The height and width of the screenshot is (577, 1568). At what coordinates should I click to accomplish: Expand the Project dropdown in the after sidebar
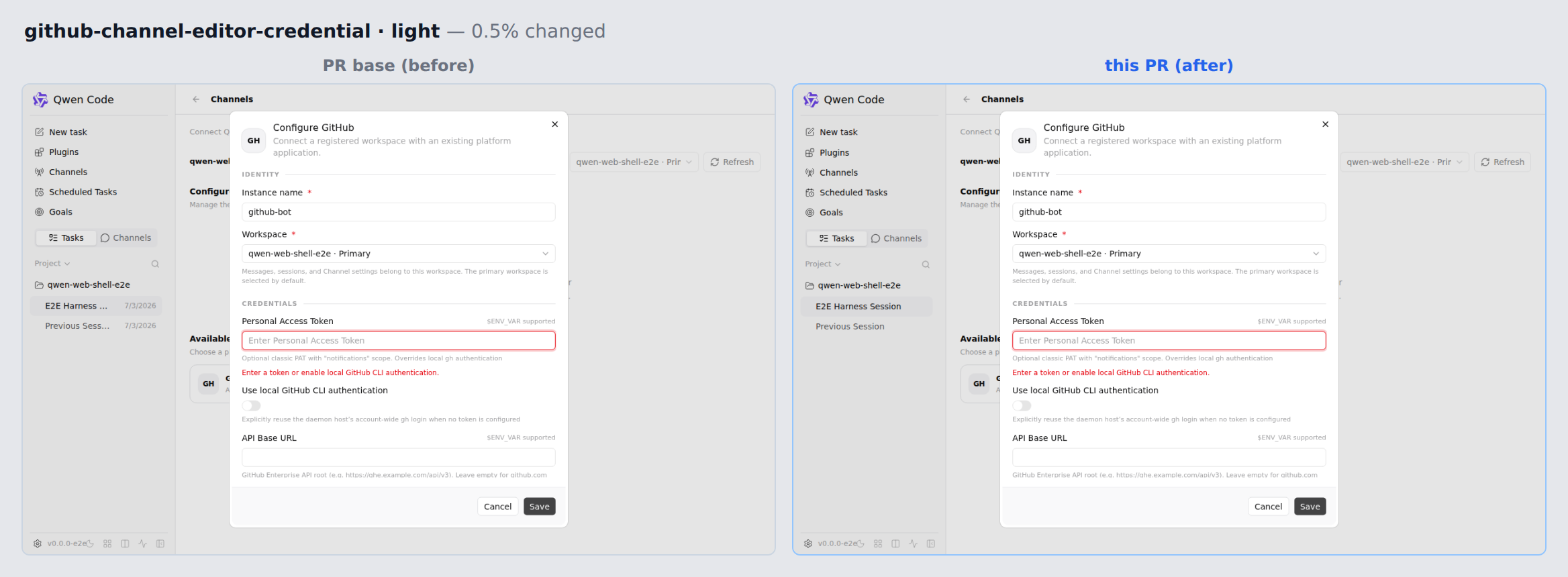pos(823,264)
